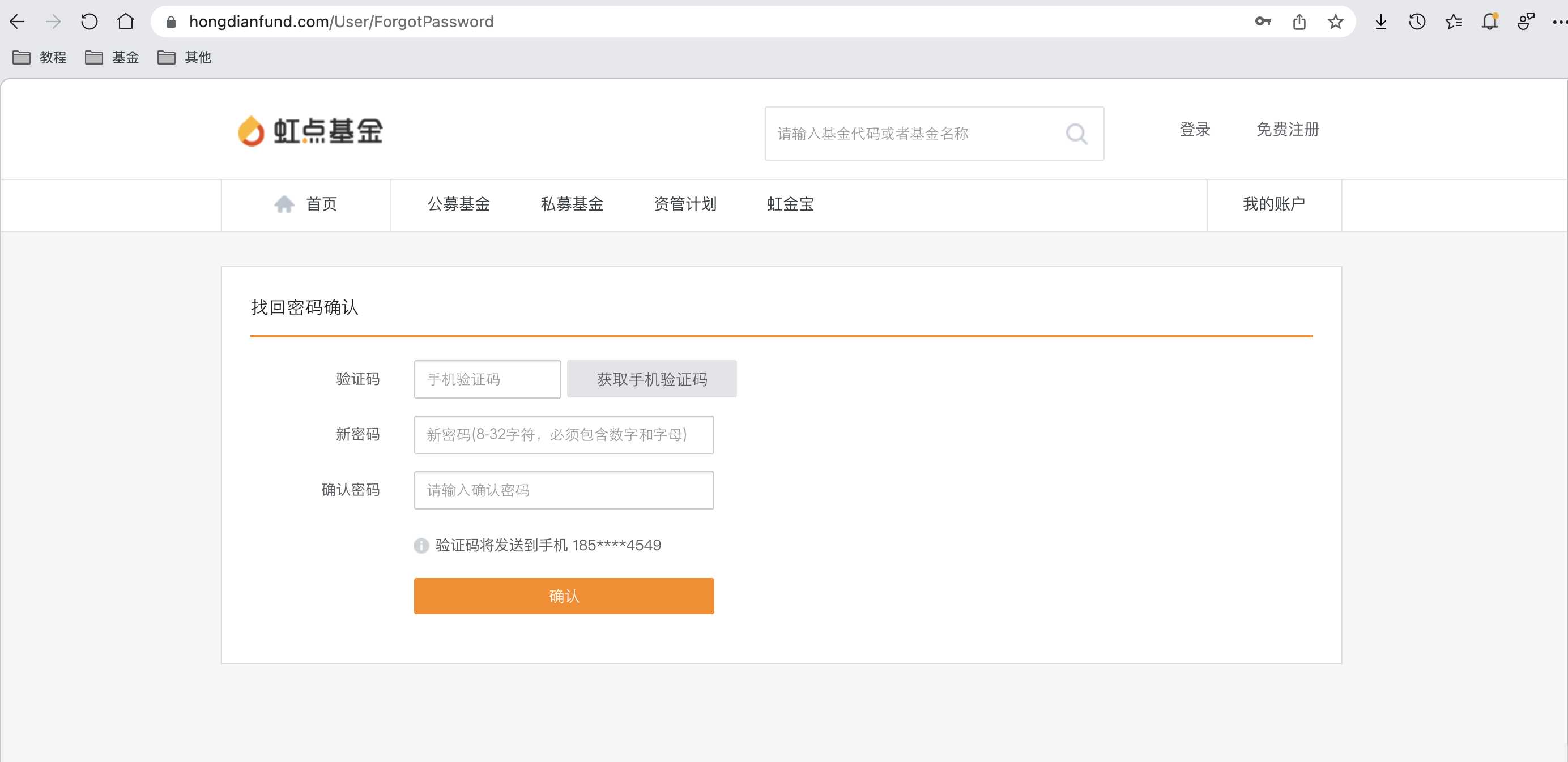Reload the page with the refresh icon

(90, 22)
